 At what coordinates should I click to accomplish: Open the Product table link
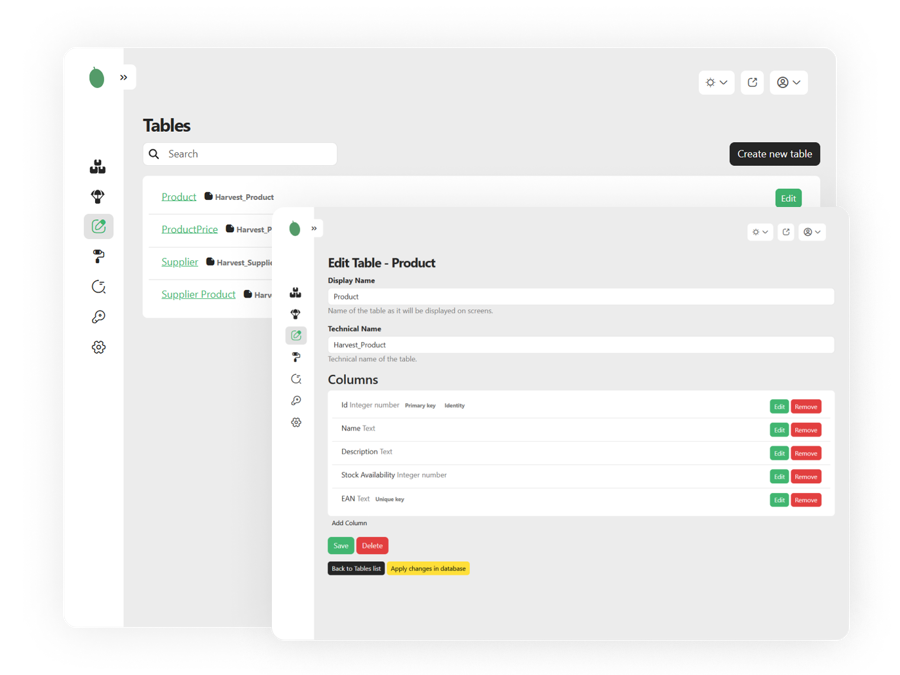point(179,197)
